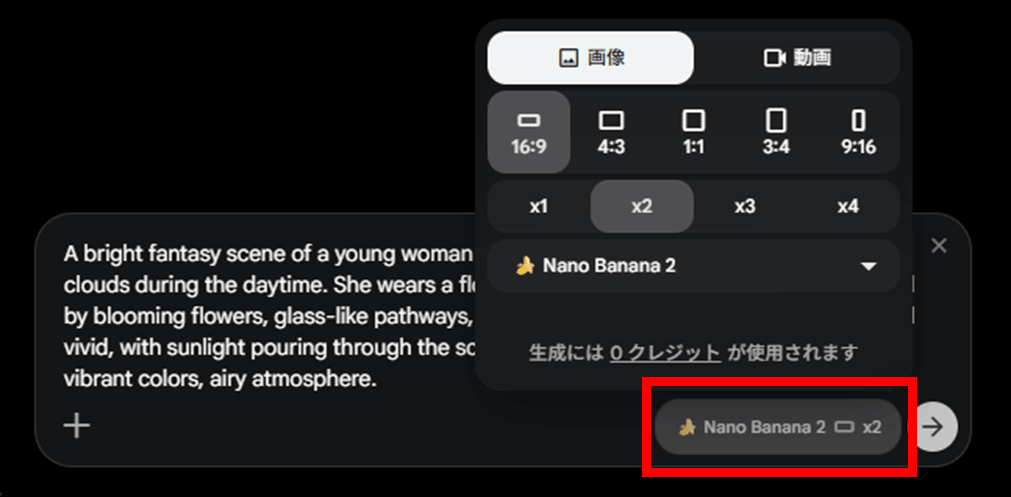Set output count to x1

(539, 206)
